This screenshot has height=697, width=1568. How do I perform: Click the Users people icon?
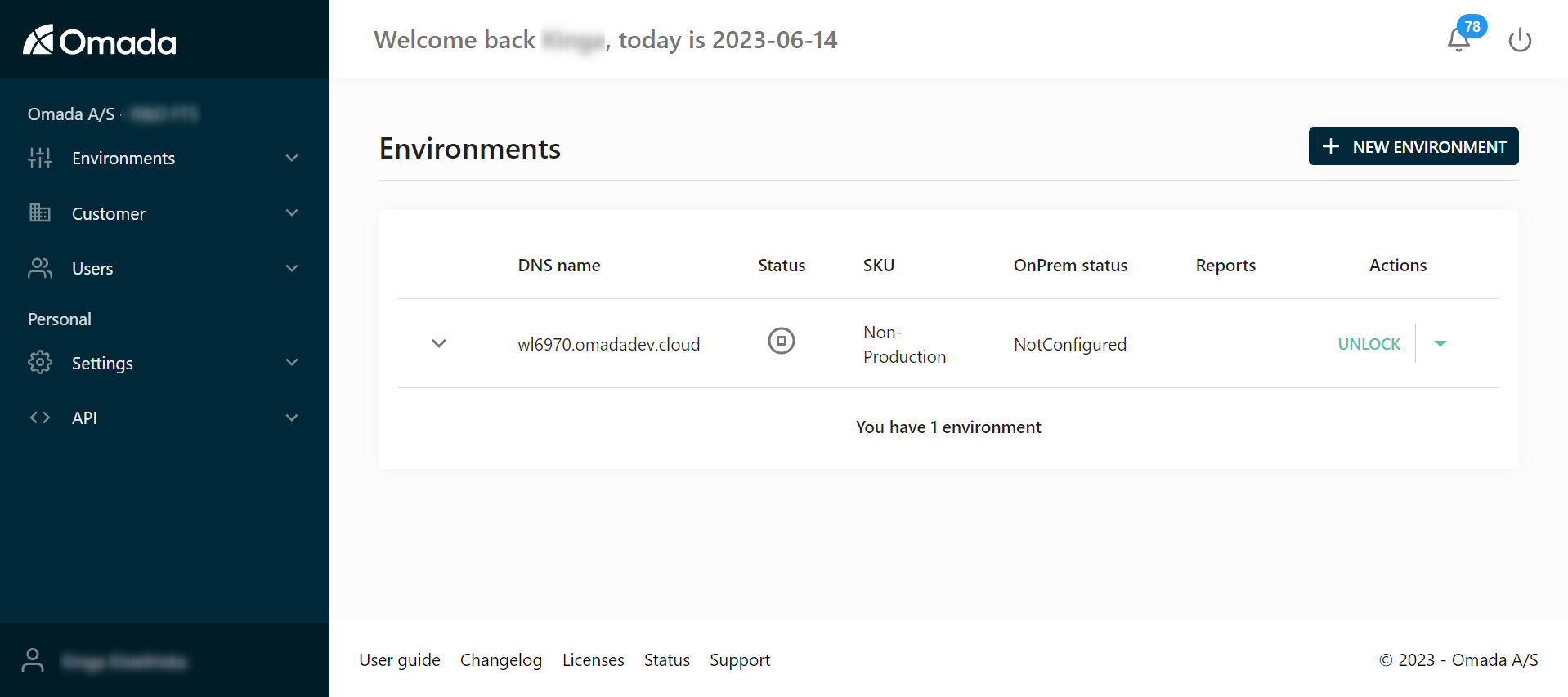(40, 268)
